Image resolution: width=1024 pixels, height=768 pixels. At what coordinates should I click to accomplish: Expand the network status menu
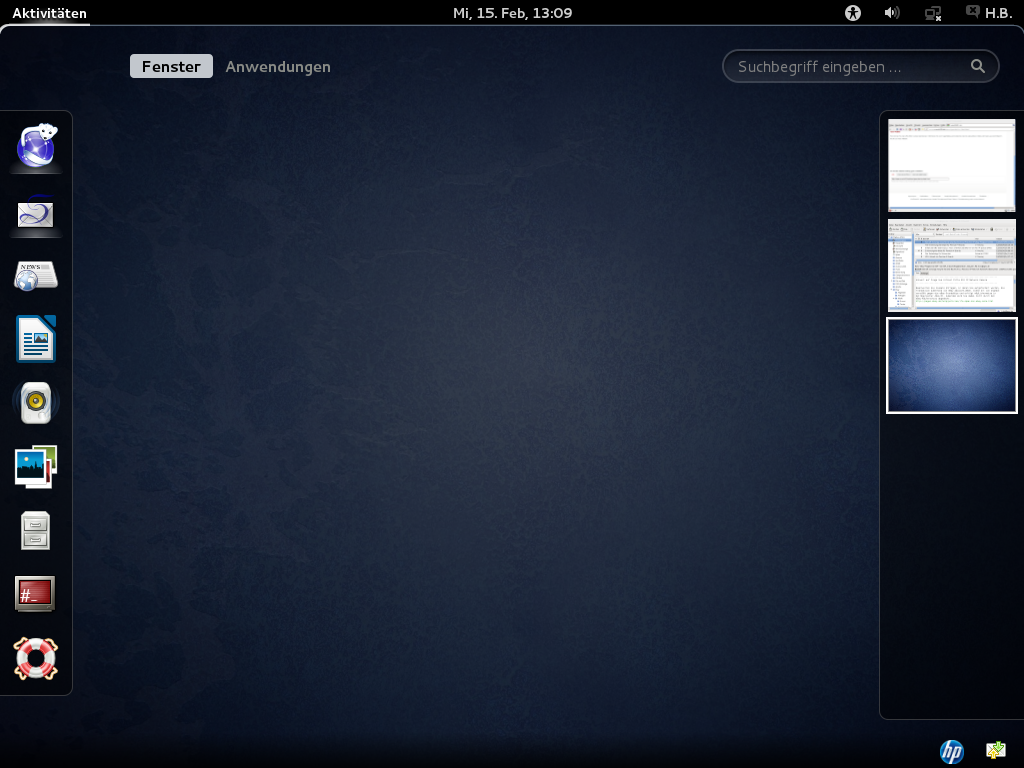click(x=933, y=13)
